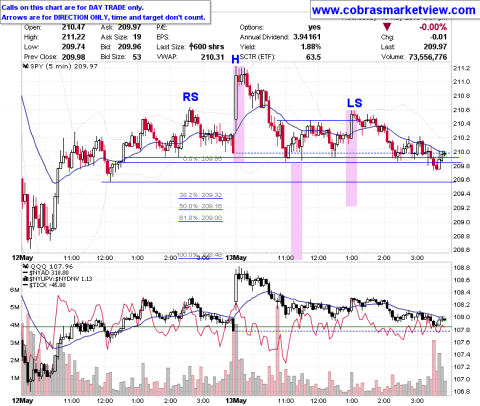The image size is (480, 406).
Task: Click the Prev Close value 209.98
Action: (73, 57)
